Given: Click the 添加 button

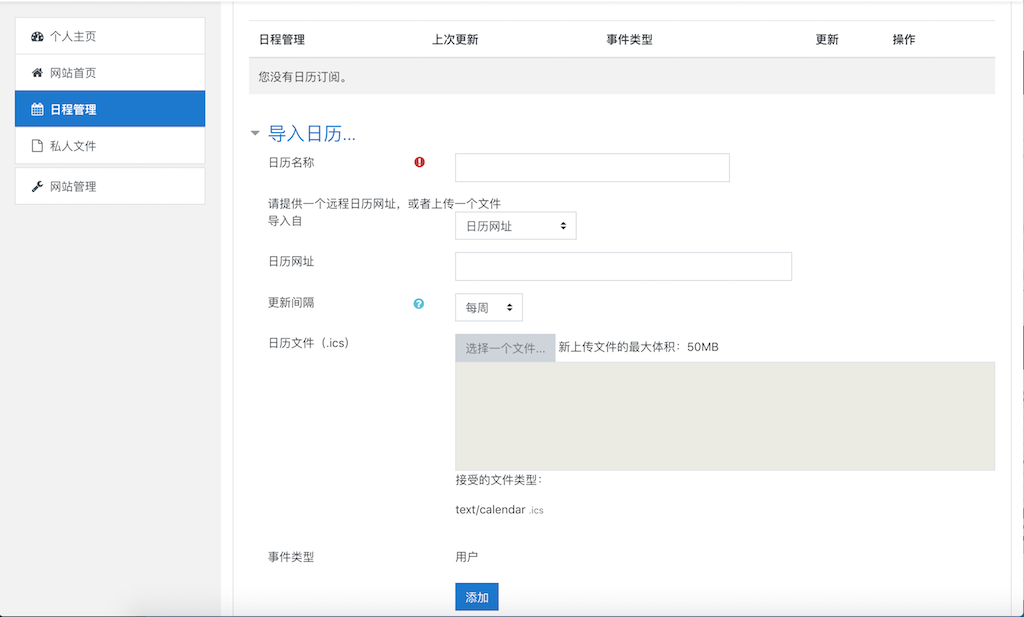Looking at the screenshot, I should (x=477, y=597).
